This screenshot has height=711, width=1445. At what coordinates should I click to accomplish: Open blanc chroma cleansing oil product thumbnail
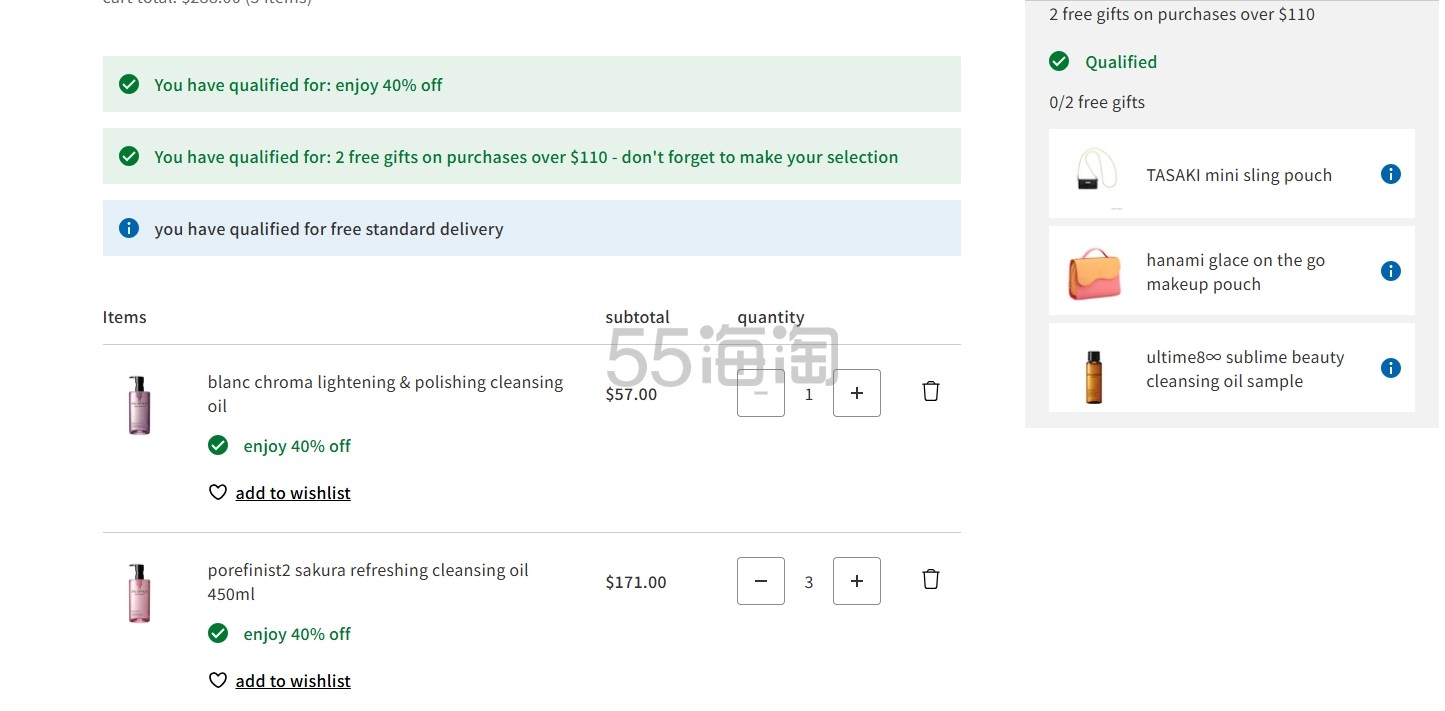tap(139, 405)
